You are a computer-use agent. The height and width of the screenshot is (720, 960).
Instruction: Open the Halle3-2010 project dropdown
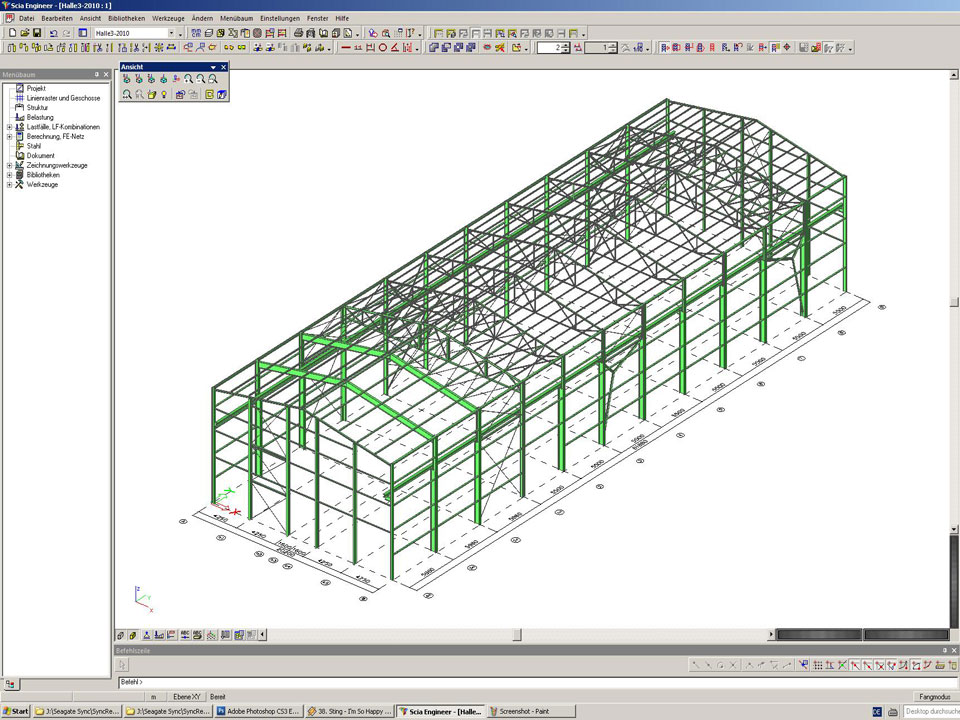point(171,33)
